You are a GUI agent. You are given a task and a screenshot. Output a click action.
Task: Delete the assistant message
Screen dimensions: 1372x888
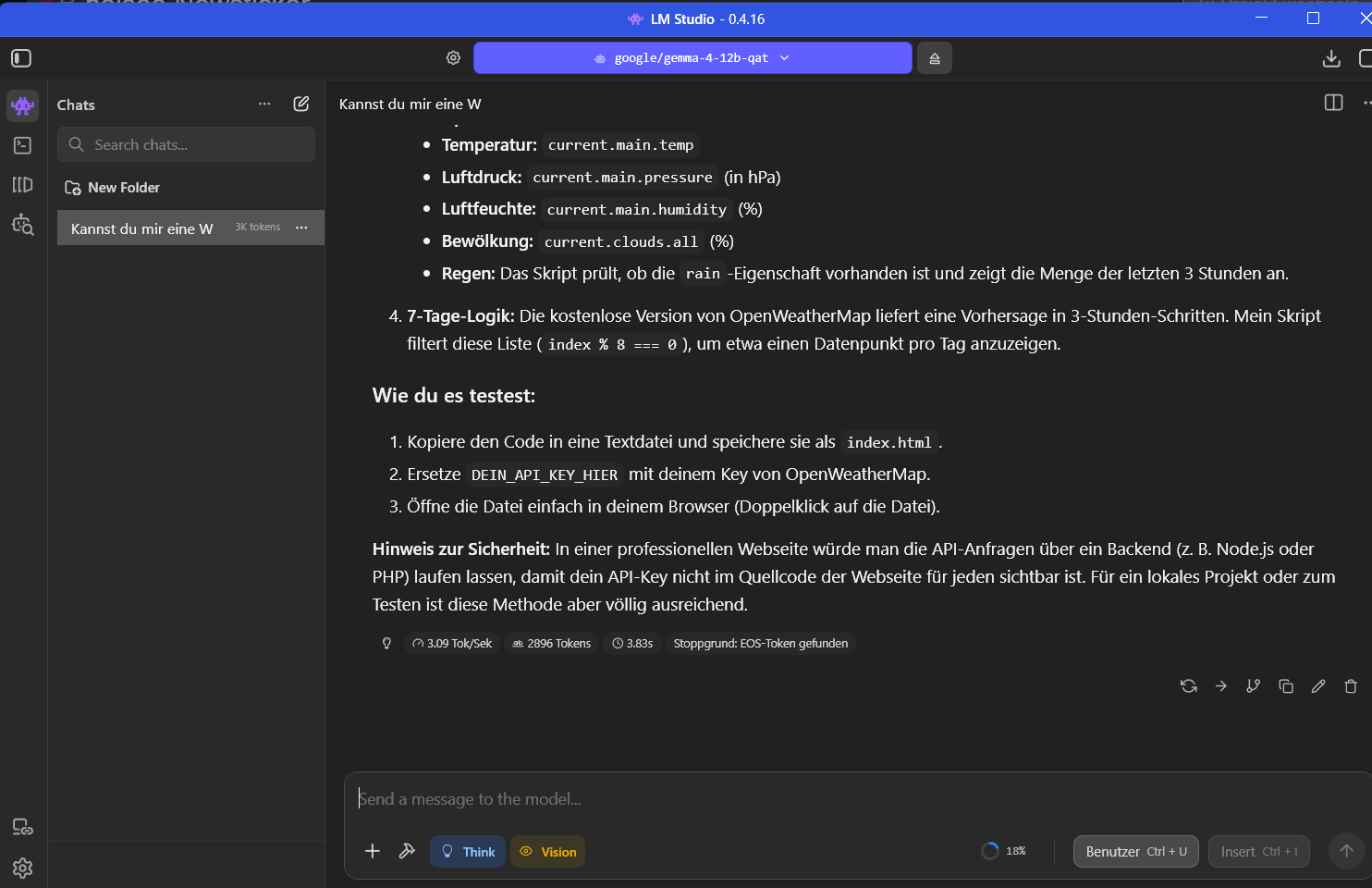(x=1351, y=686)
